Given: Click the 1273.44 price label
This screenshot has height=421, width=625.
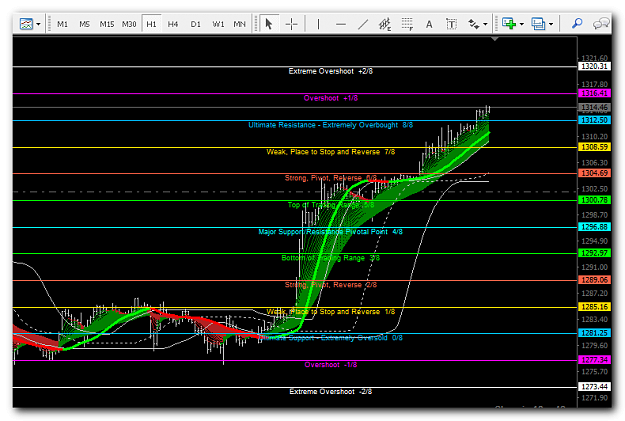Looking at the screenshot, I should (x=594, y=387).
